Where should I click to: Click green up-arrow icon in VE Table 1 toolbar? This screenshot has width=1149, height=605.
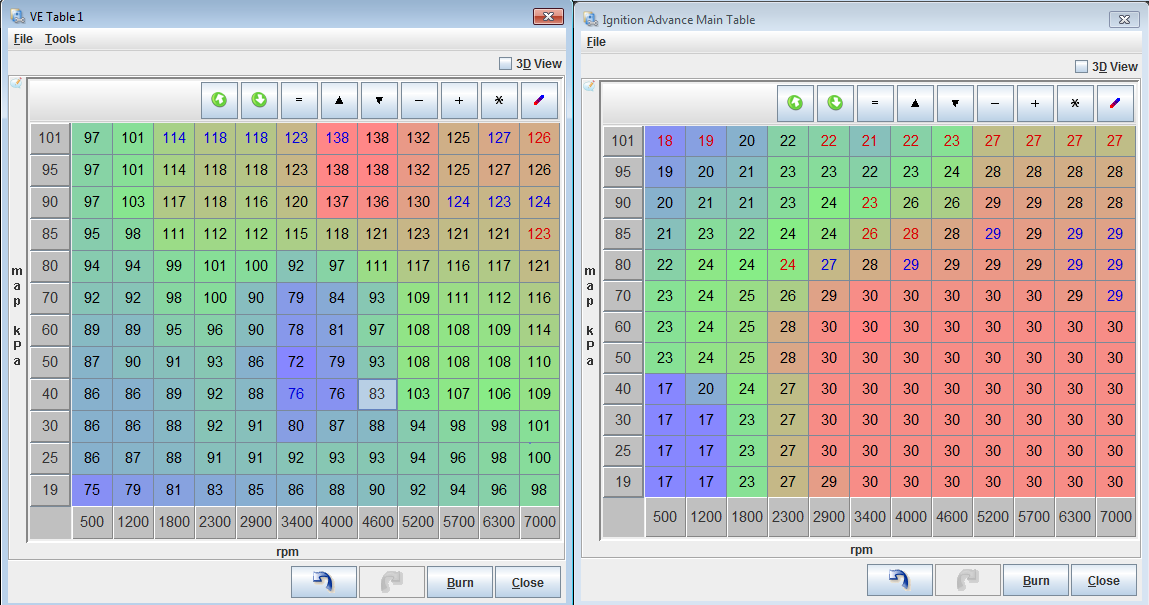(x=219, y=100)
